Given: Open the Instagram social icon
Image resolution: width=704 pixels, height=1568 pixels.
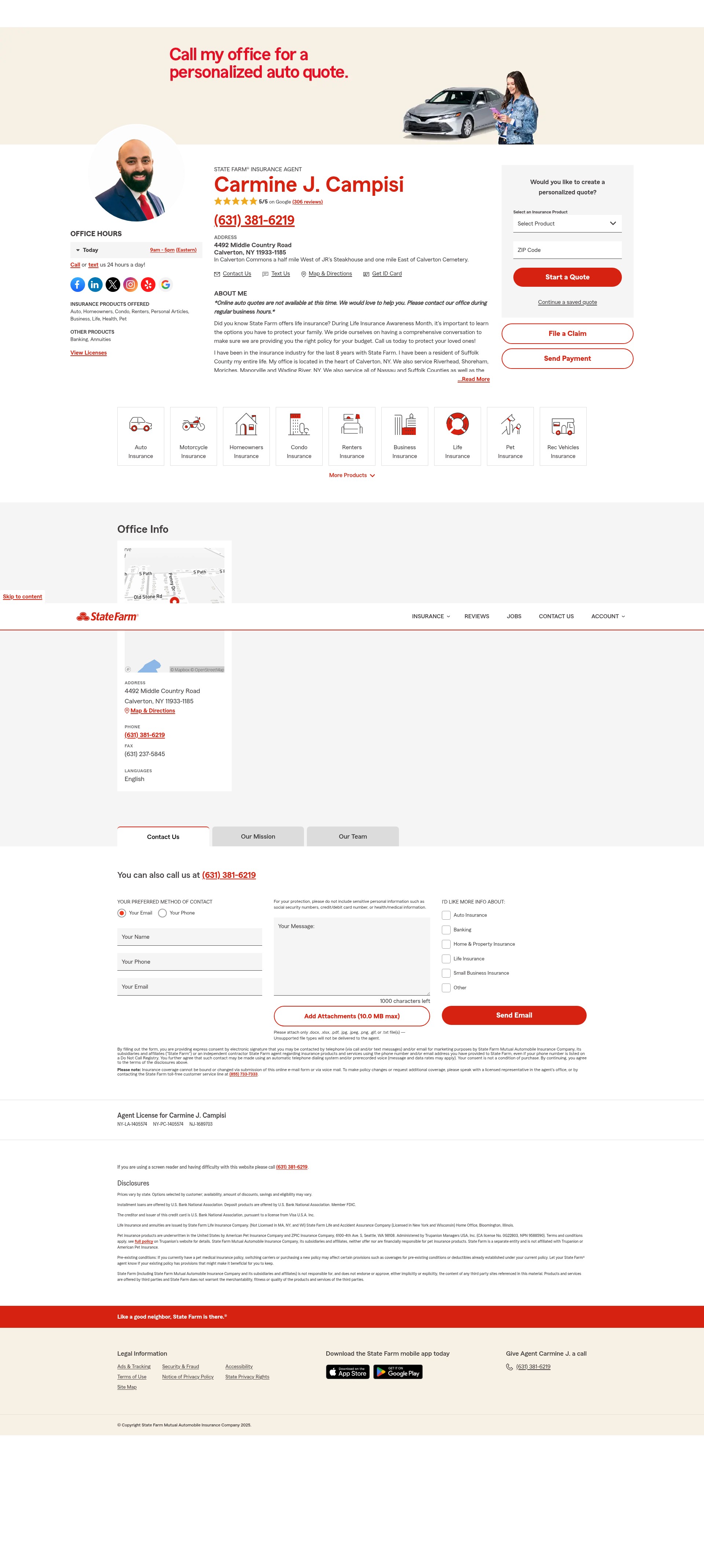Looking at the screenshot, I should click(130, 284).
